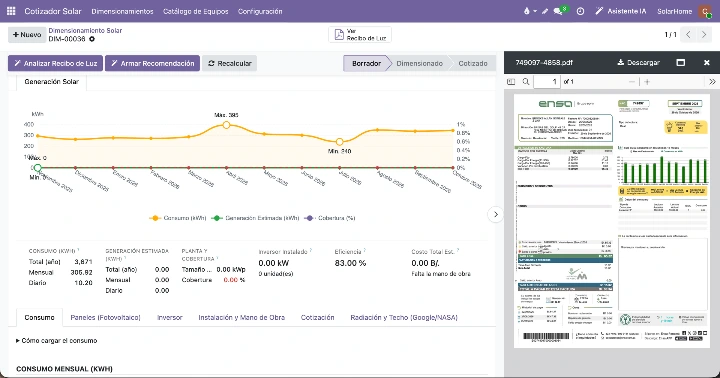Viewport: 720px width, 378px height.
Task: Zoom in the PDF viewer
Action: tap(647, 82)
